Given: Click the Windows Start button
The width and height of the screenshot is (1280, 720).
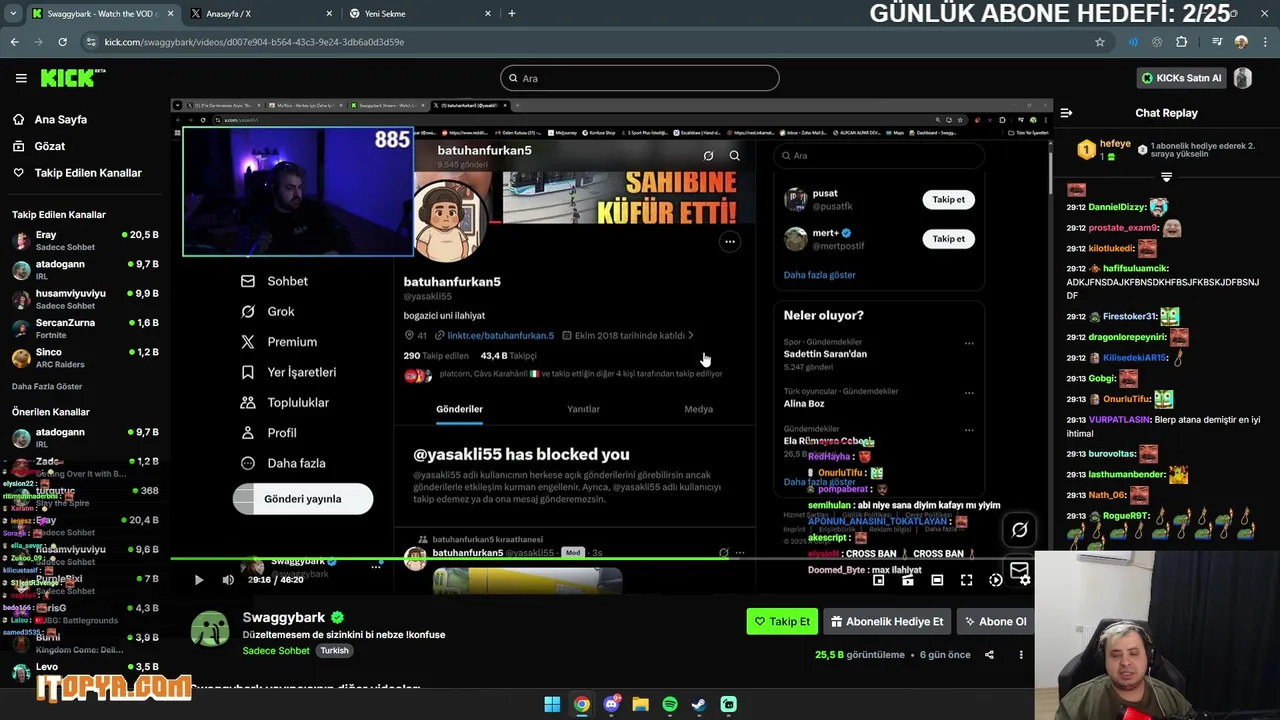Looking at the screenshot, I should (552, 704).
